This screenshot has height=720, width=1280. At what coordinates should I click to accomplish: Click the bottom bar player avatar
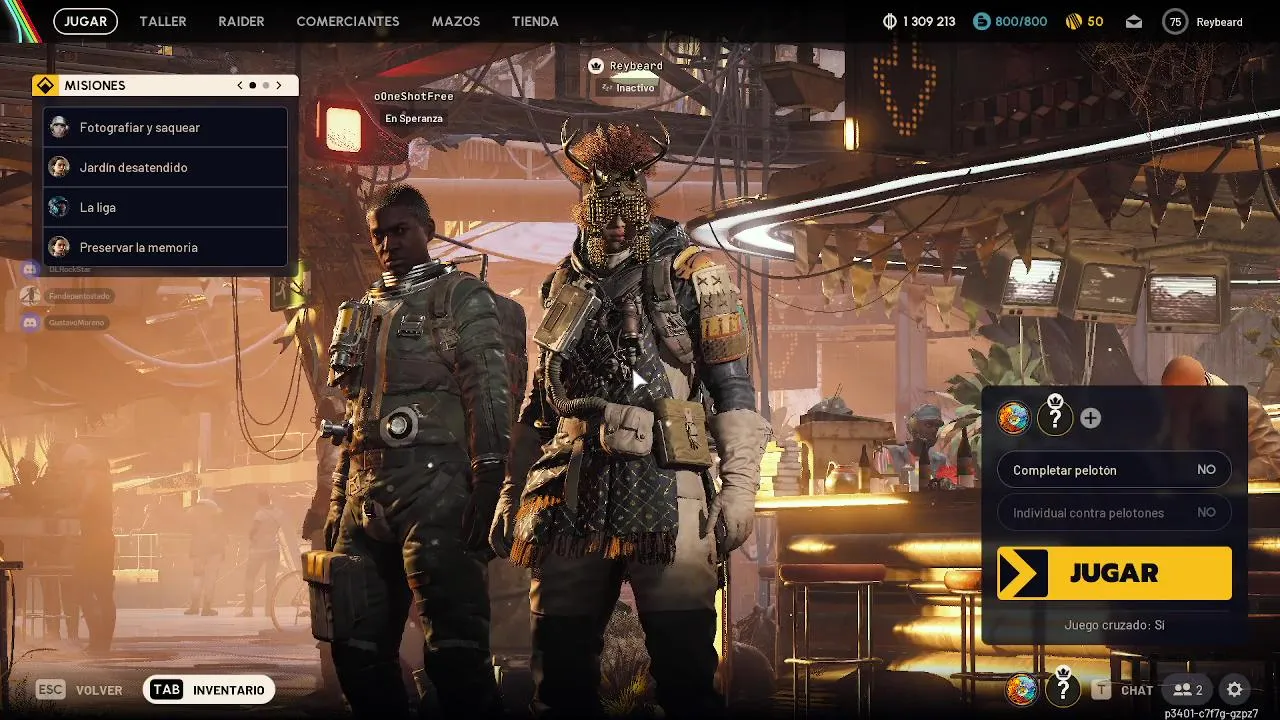point(1021,689)
